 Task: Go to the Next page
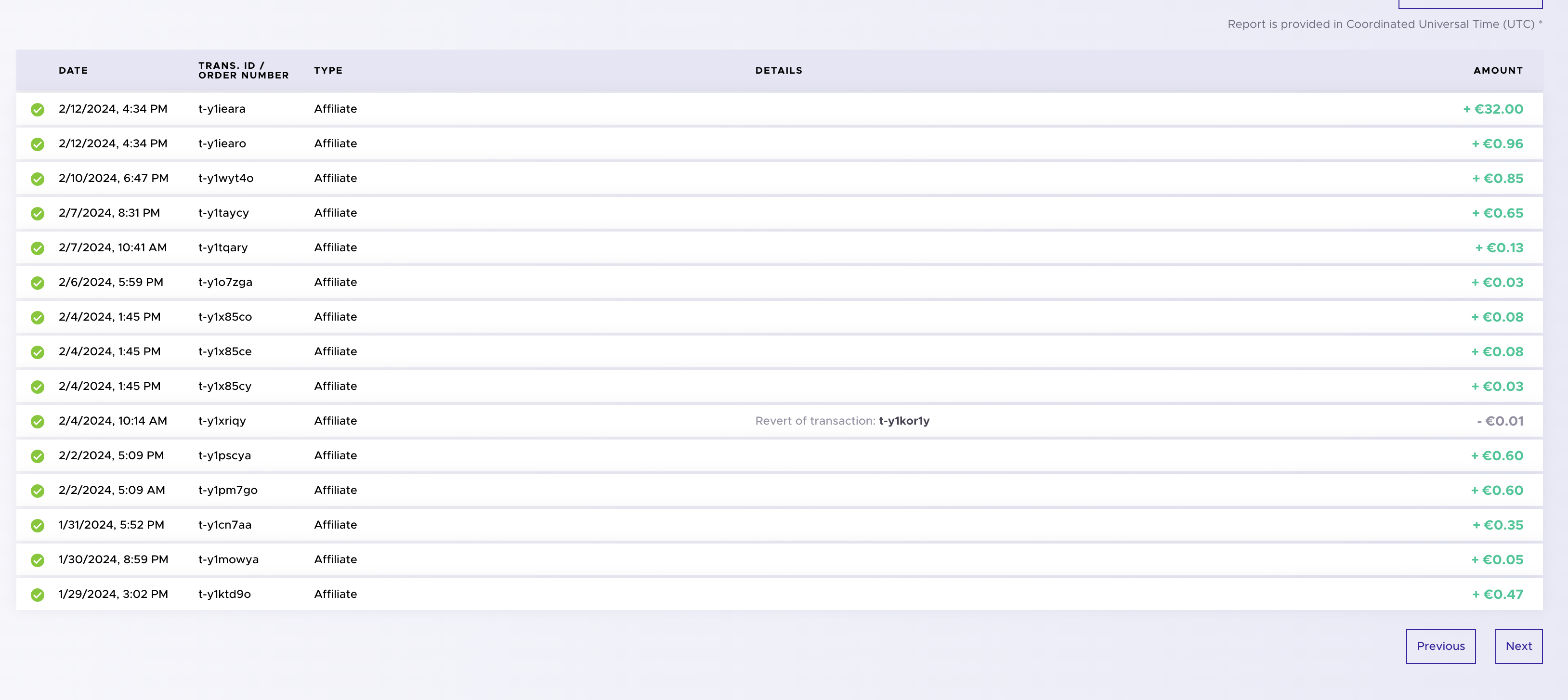[x=1519, y=647]
